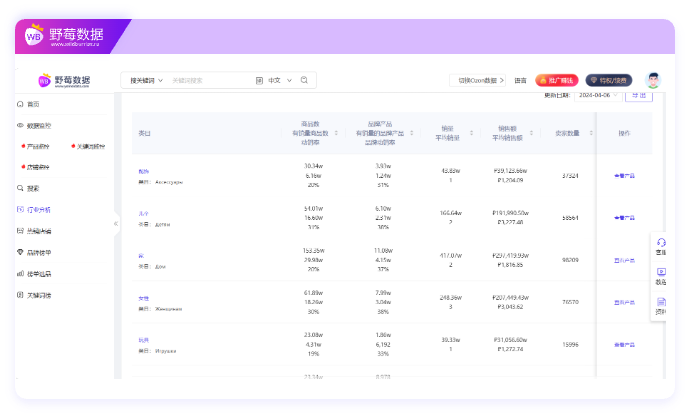Click 查看产品 in the Аксессуары row
Screen dimensions: 690x418
(x=624, y=176)
